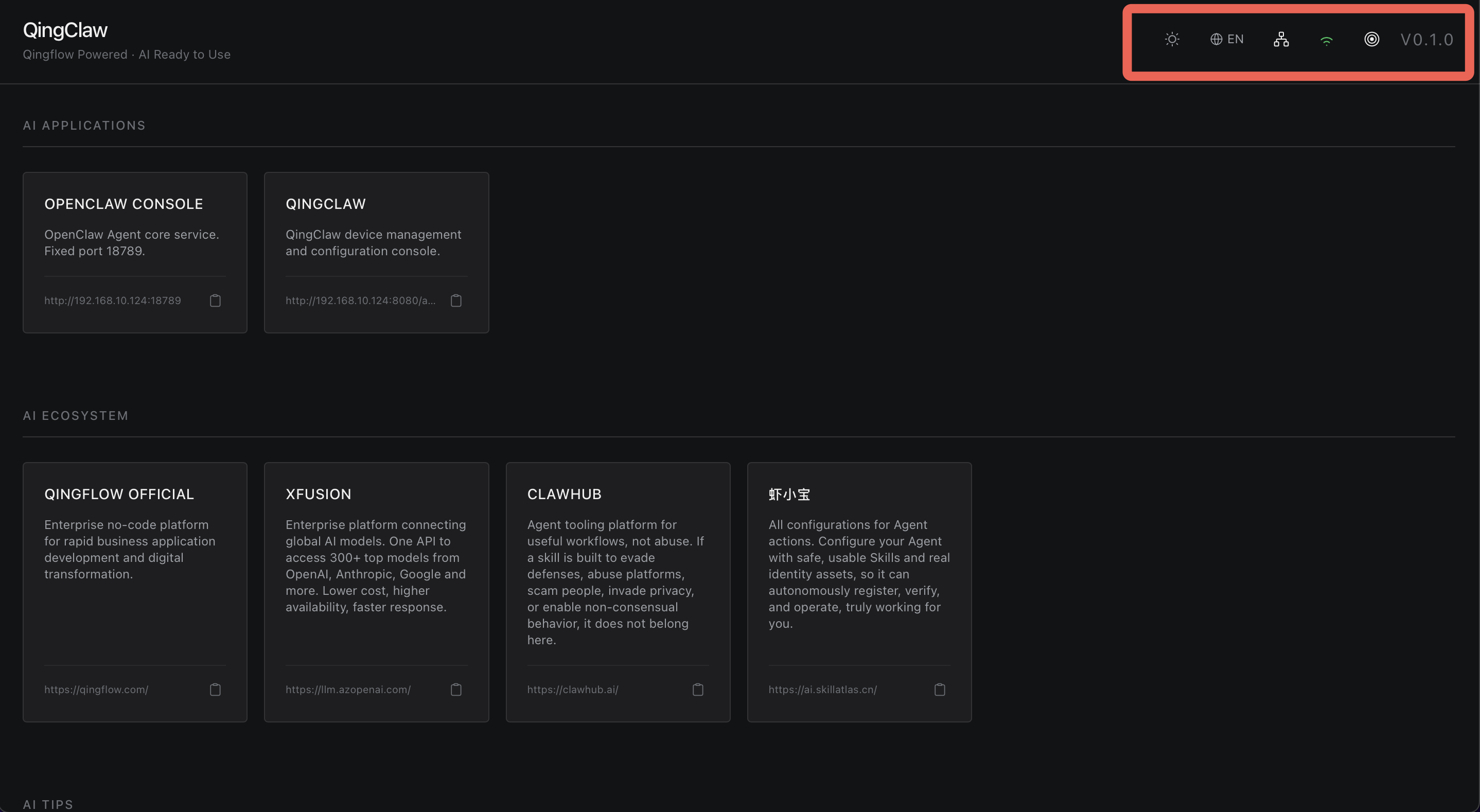Select the 虾小宝 card title
The image size is (1480, 812).
(789, 494)
